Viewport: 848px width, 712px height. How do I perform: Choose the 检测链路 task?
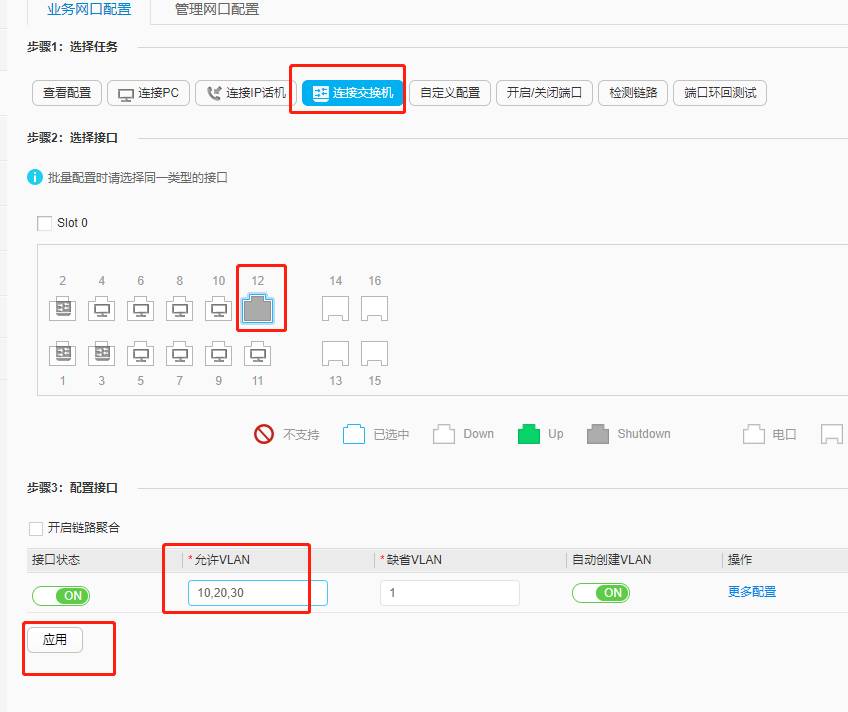633,93
